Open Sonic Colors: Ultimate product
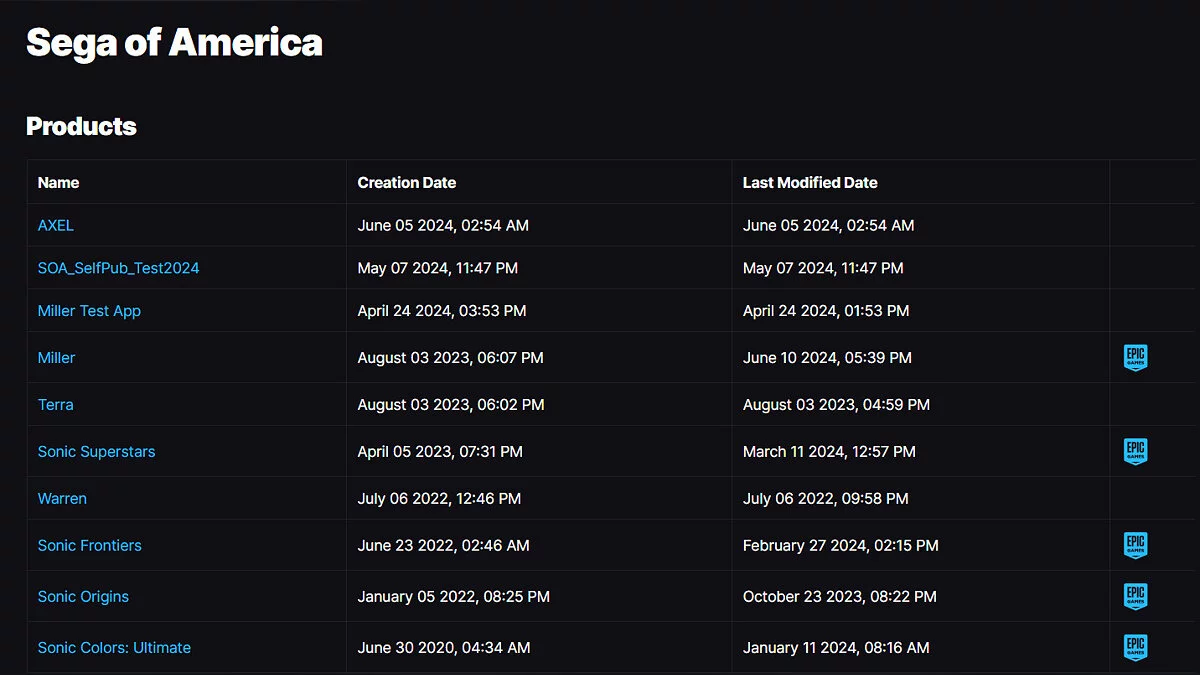This screenshot has width=1200, height=675. click(114, 647)
